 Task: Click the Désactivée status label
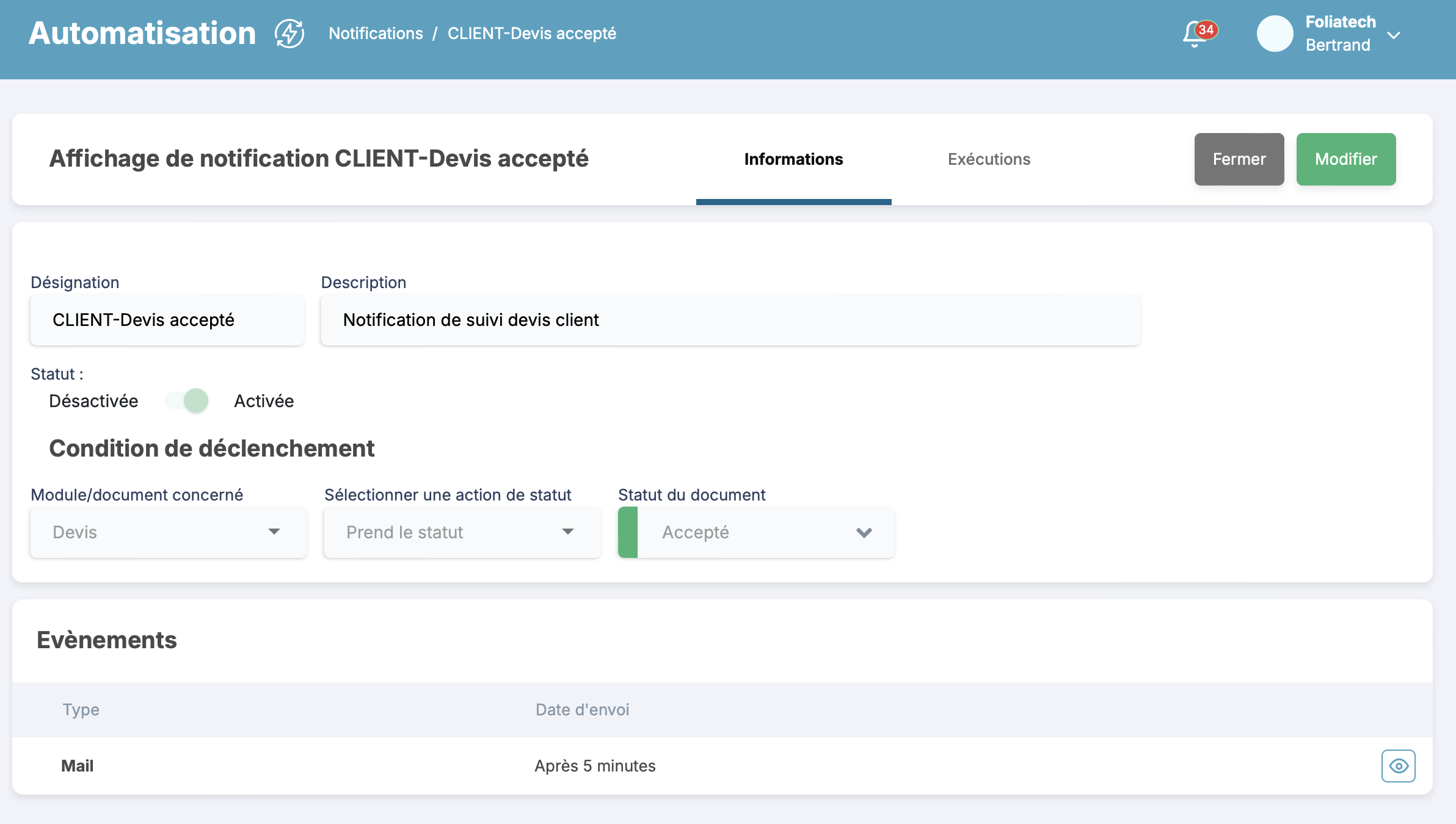click(x=93, y=401)
